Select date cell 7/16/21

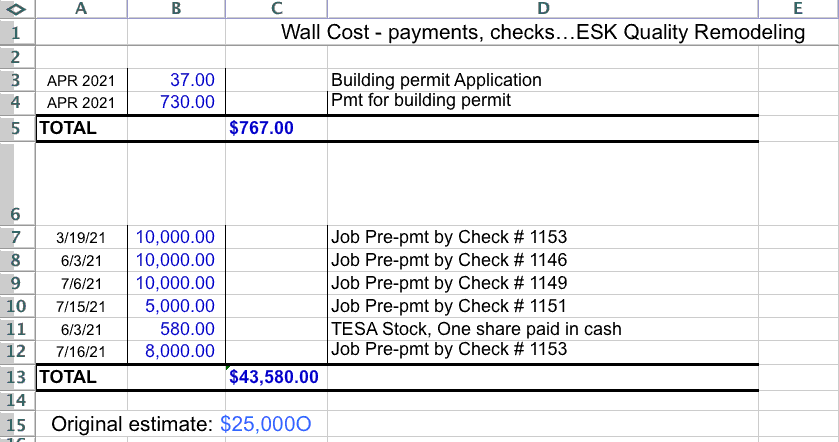pos(81,352)
